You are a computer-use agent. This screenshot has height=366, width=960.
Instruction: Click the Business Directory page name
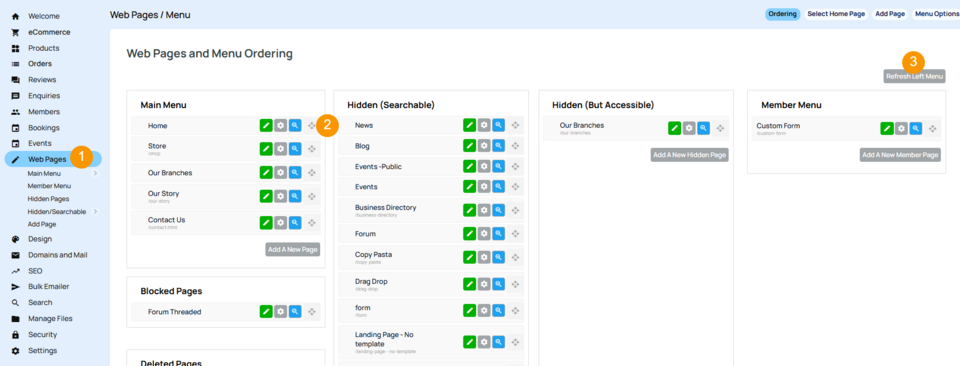[x=385, y=207]
